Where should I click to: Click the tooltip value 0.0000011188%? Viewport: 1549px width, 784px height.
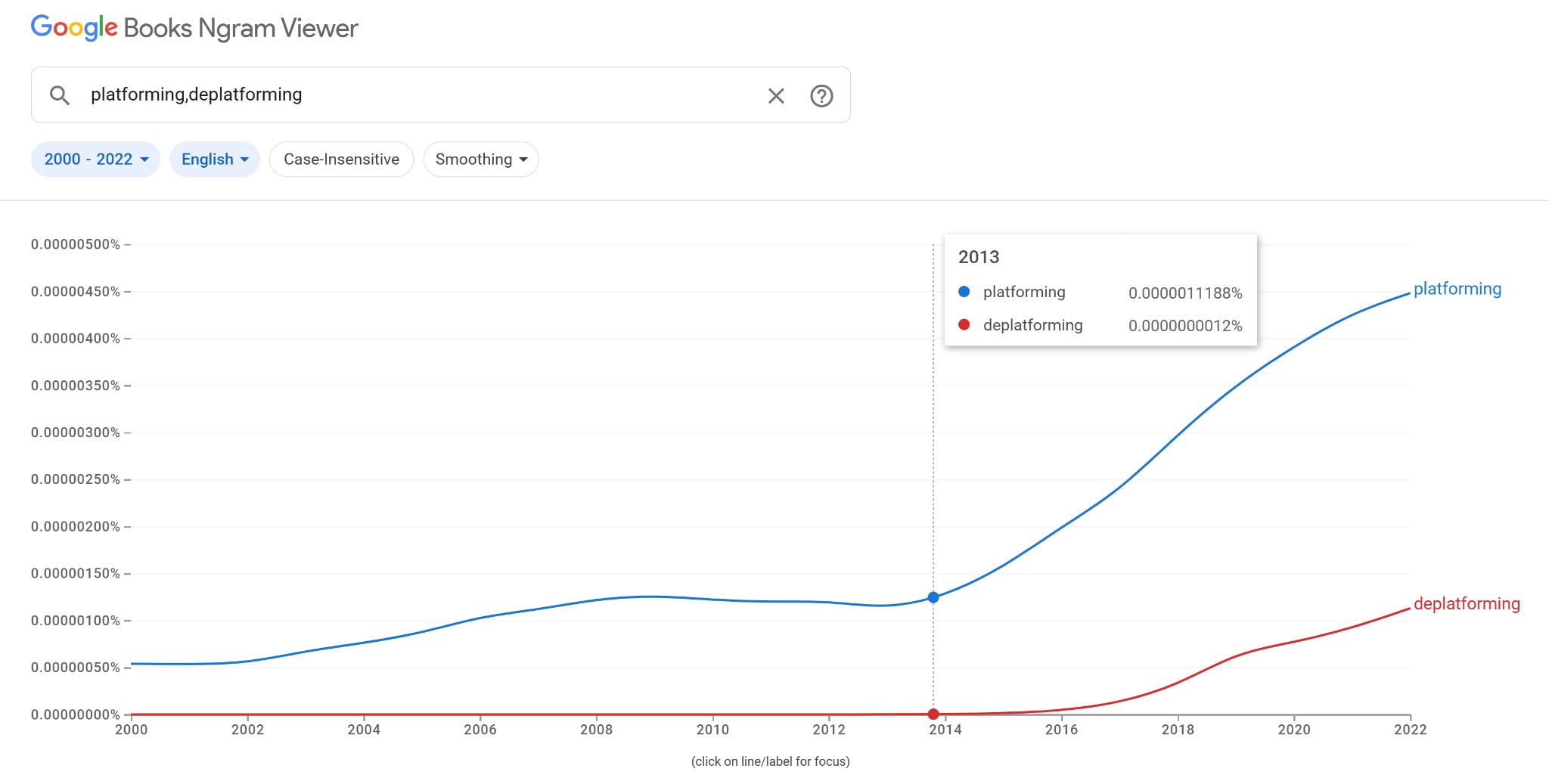point(1185,293)
